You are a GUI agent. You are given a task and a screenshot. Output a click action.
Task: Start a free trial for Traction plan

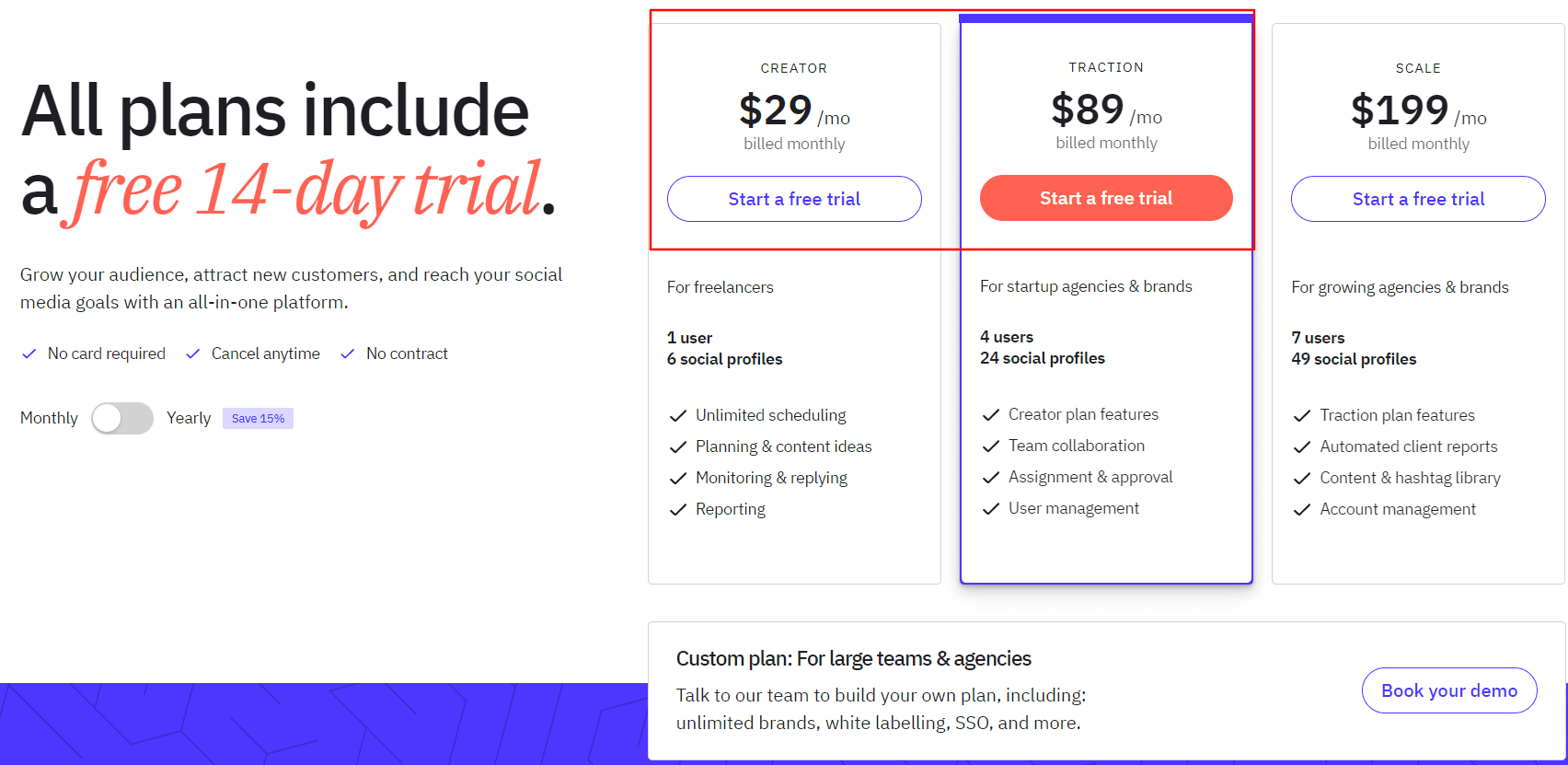pos(1106,198)
